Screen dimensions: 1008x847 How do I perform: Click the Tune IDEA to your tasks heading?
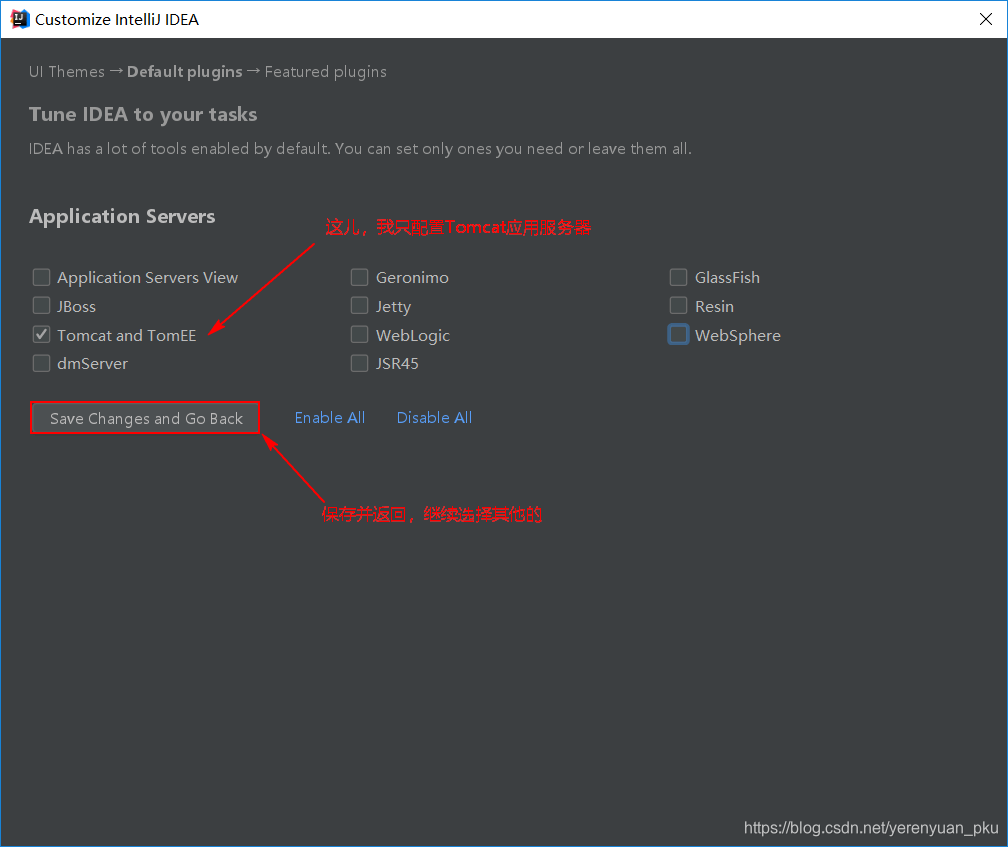[x=143, y=114]
